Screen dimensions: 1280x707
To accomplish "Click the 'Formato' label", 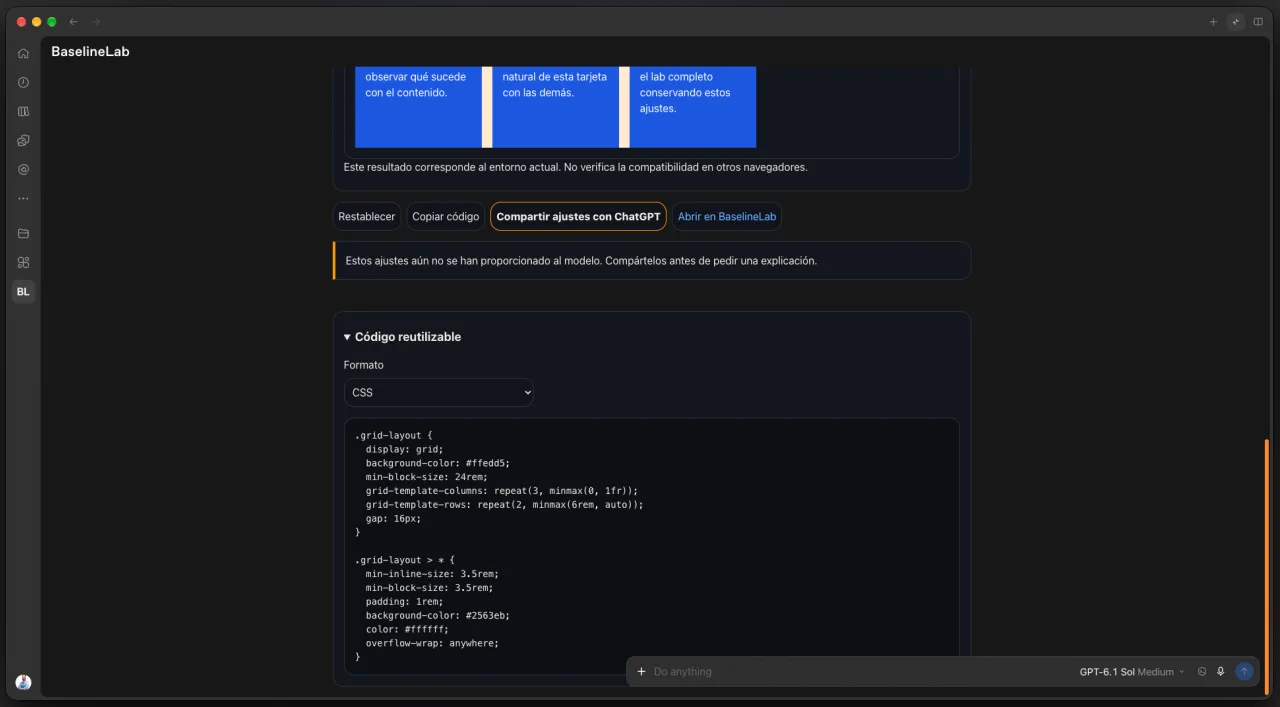I will pyautogui.click(x=364, y=365).
